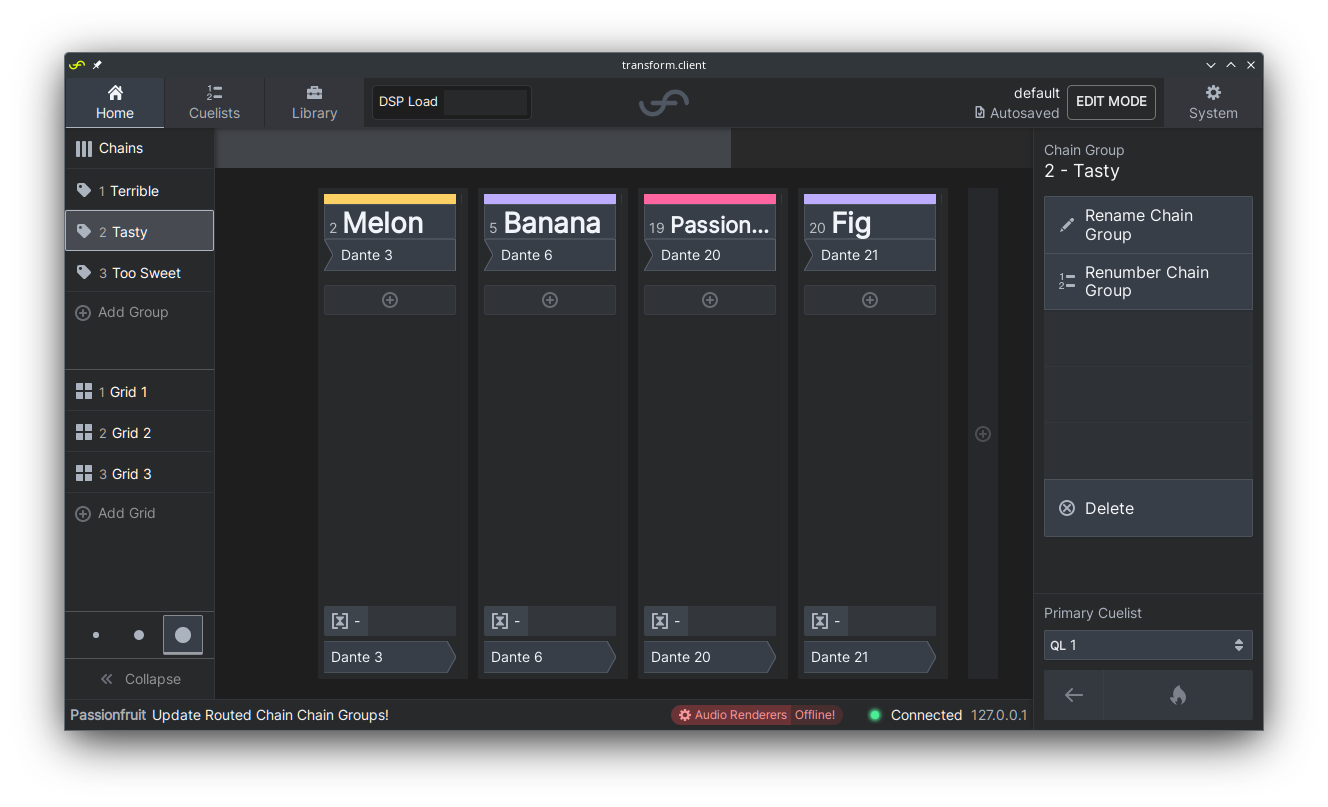Click Rename Chain Group
Viewport: 1328px width, 807px height.
click(1148, 225)
